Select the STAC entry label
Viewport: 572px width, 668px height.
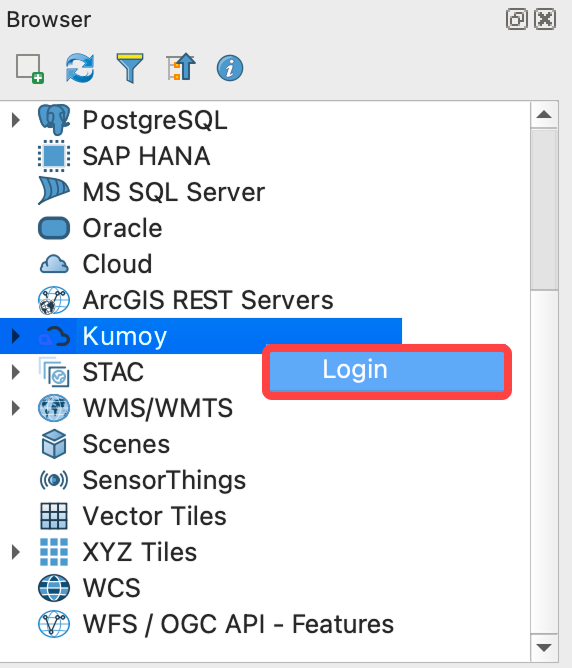[x=113, y=372]
